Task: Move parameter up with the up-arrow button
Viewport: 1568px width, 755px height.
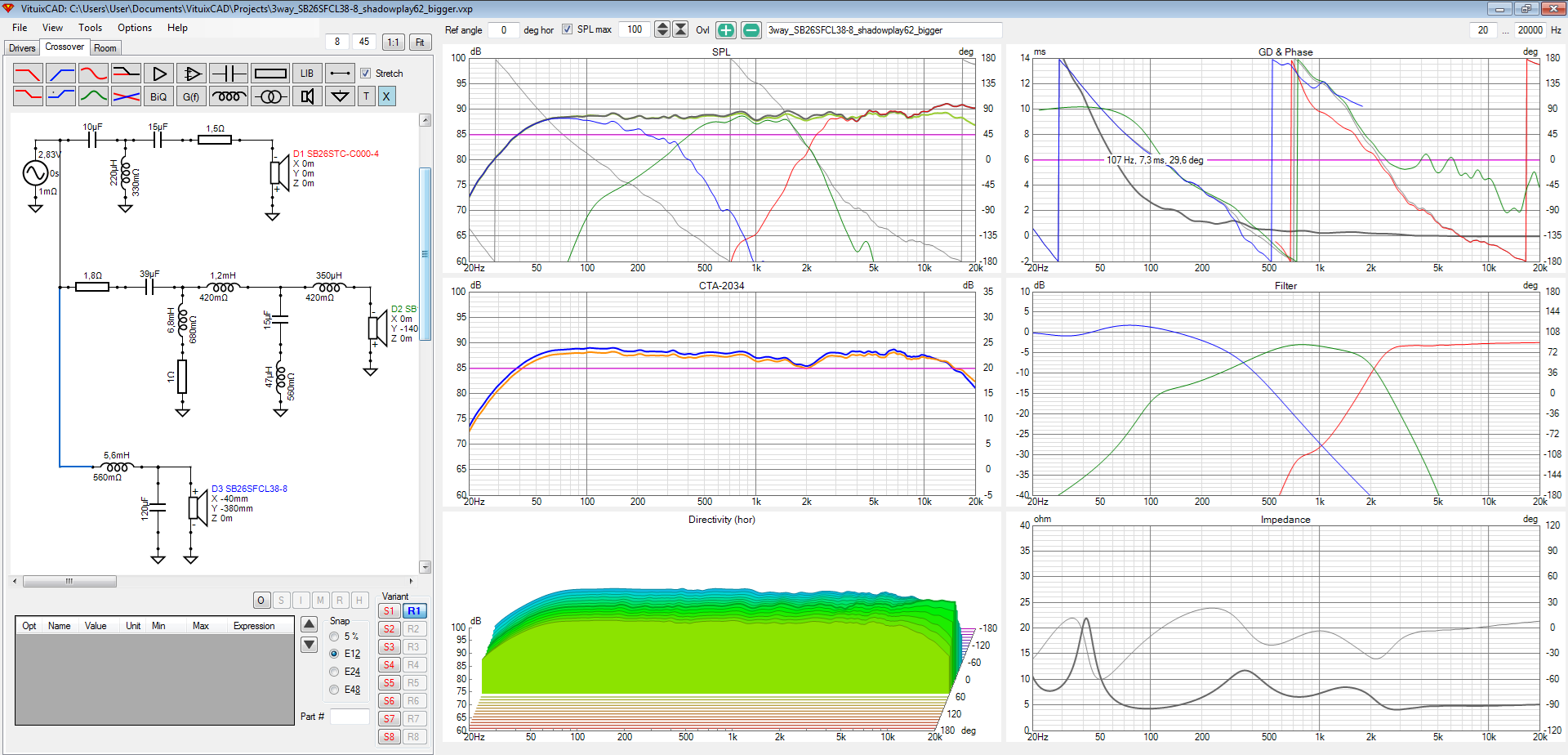Action: [x=309, y=625]
